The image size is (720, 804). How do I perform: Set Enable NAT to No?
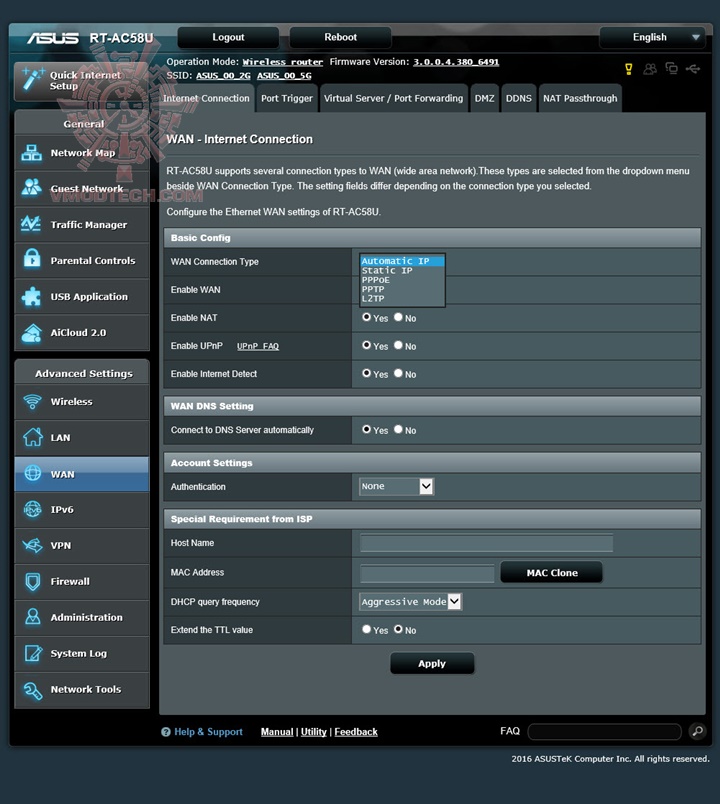398,317
